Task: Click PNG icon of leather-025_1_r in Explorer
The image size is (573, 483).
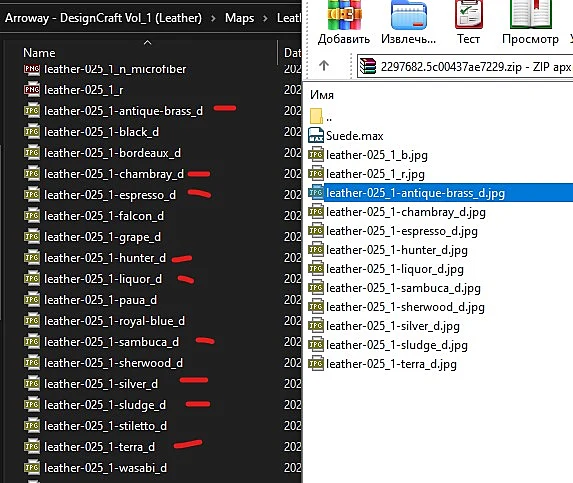Action: [32, 90]
